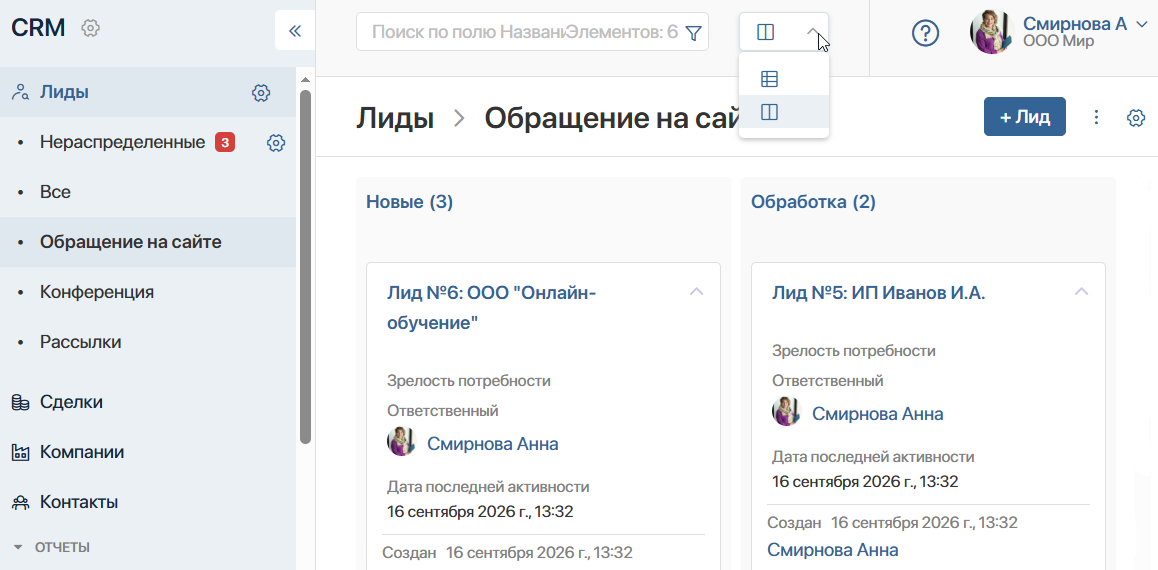Click the Лиды person-search icon

point(20,92)
